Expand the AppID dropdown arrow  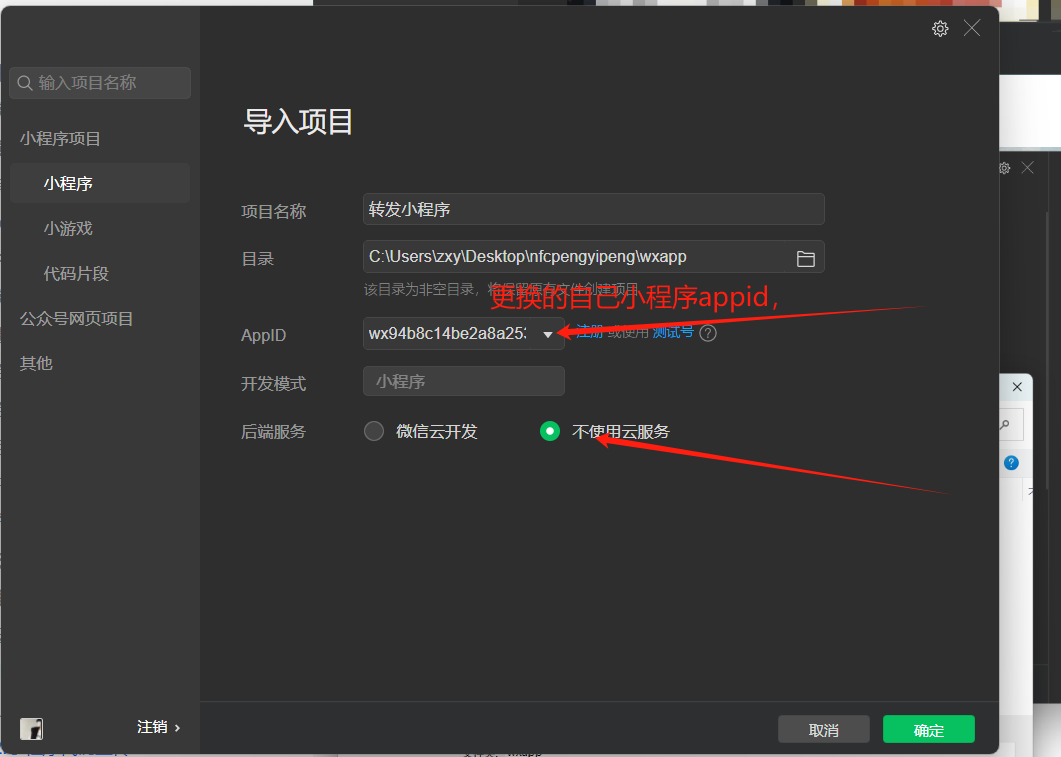pos(548,334)
